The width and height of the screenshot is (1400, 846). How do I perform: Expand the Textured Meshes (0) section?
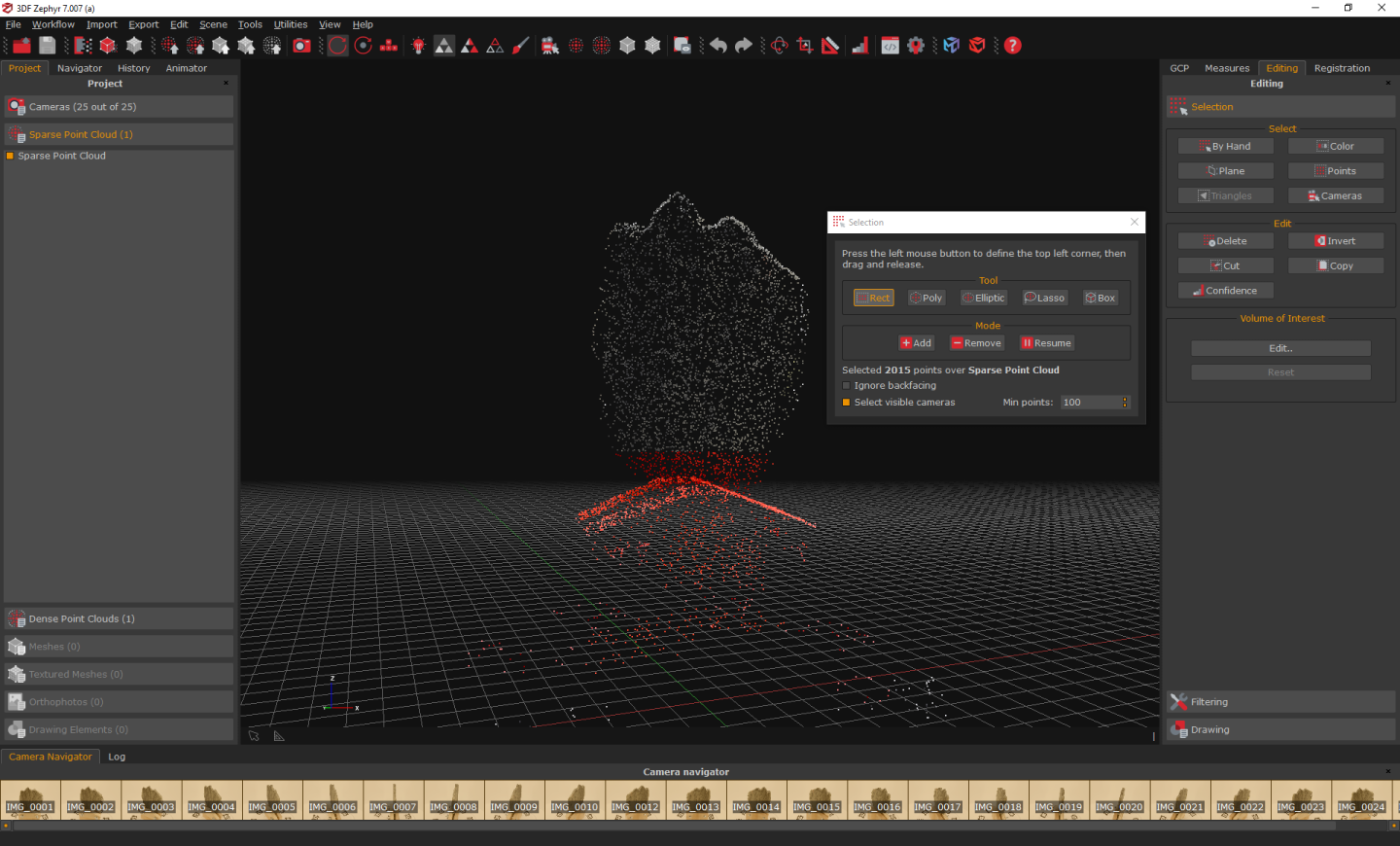coord(119,674)
